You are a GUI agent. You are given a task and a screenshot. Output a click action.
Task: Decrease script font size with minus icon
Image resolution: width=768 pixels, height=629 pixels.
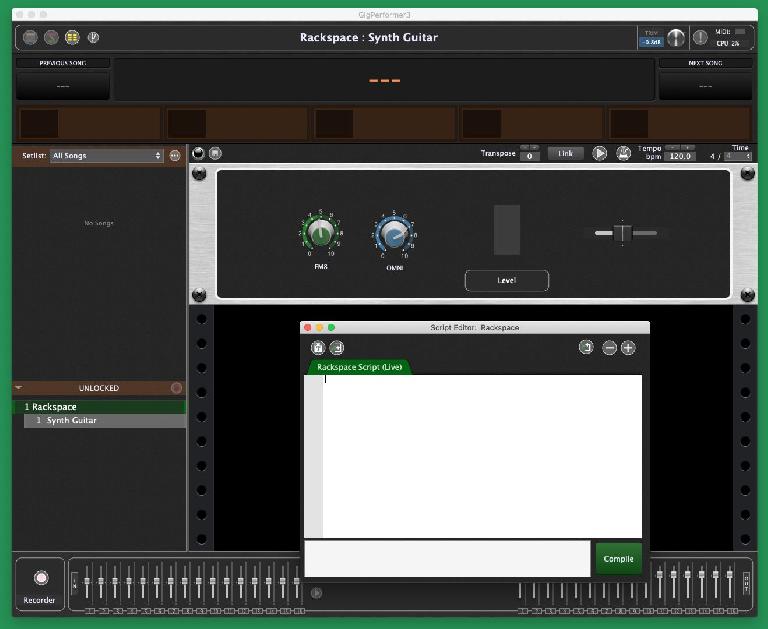[x=609, y=348]
